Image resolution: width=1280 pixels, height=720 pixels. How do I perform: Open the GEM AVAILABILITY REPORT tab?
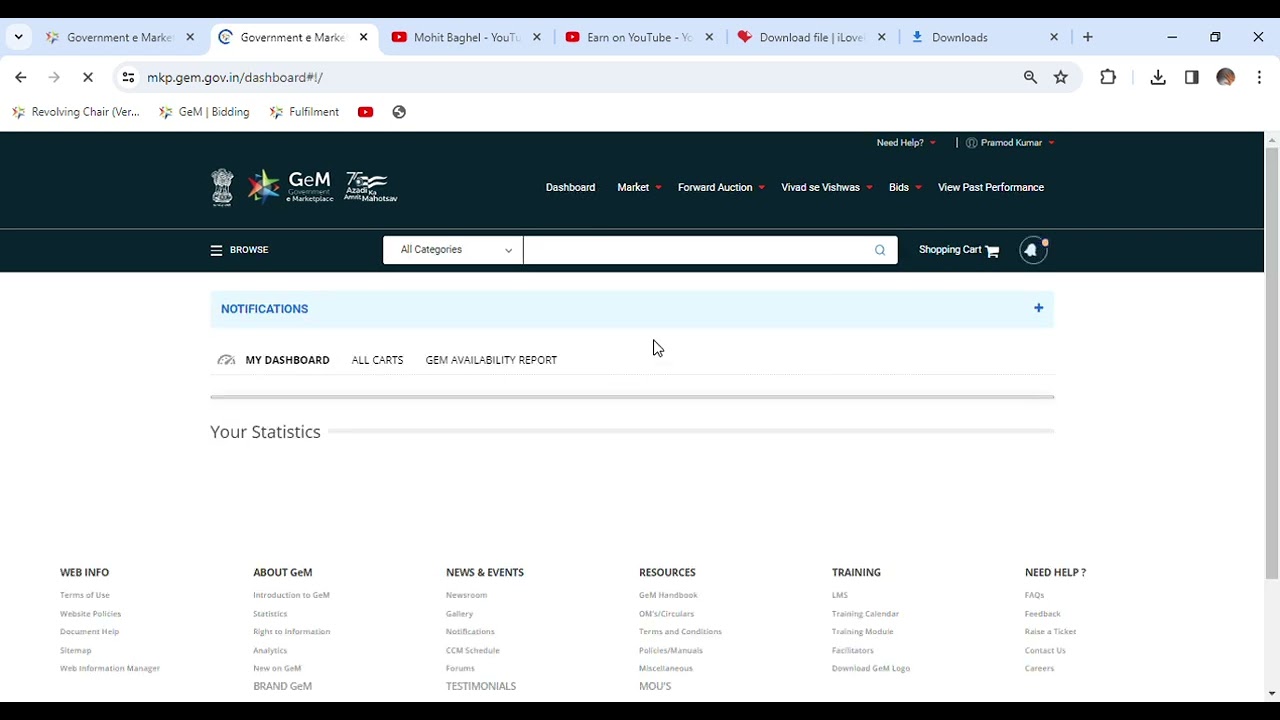491,360
